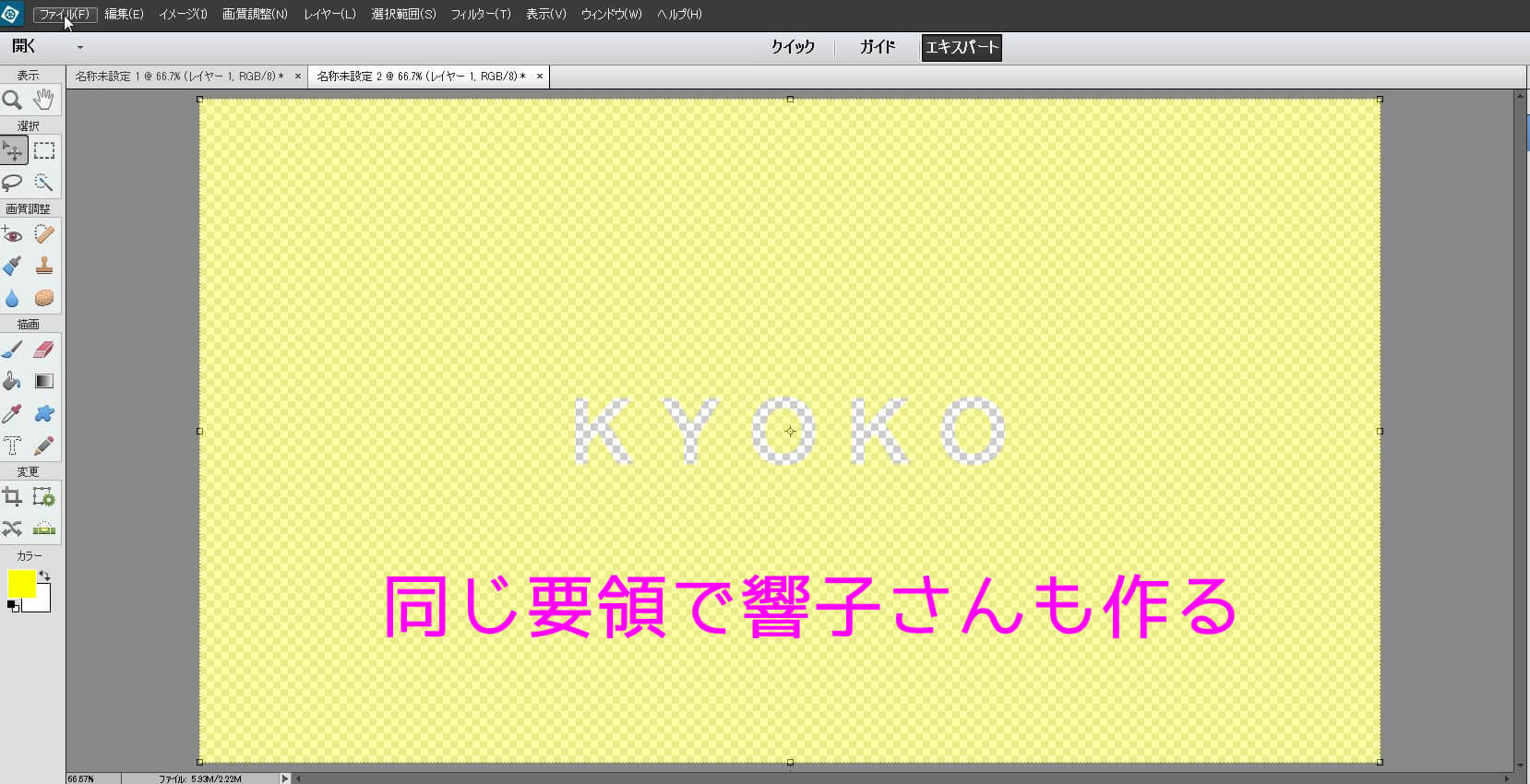Choose the Horizontal Type tool
1530x784 pixels.
point(13,446)
